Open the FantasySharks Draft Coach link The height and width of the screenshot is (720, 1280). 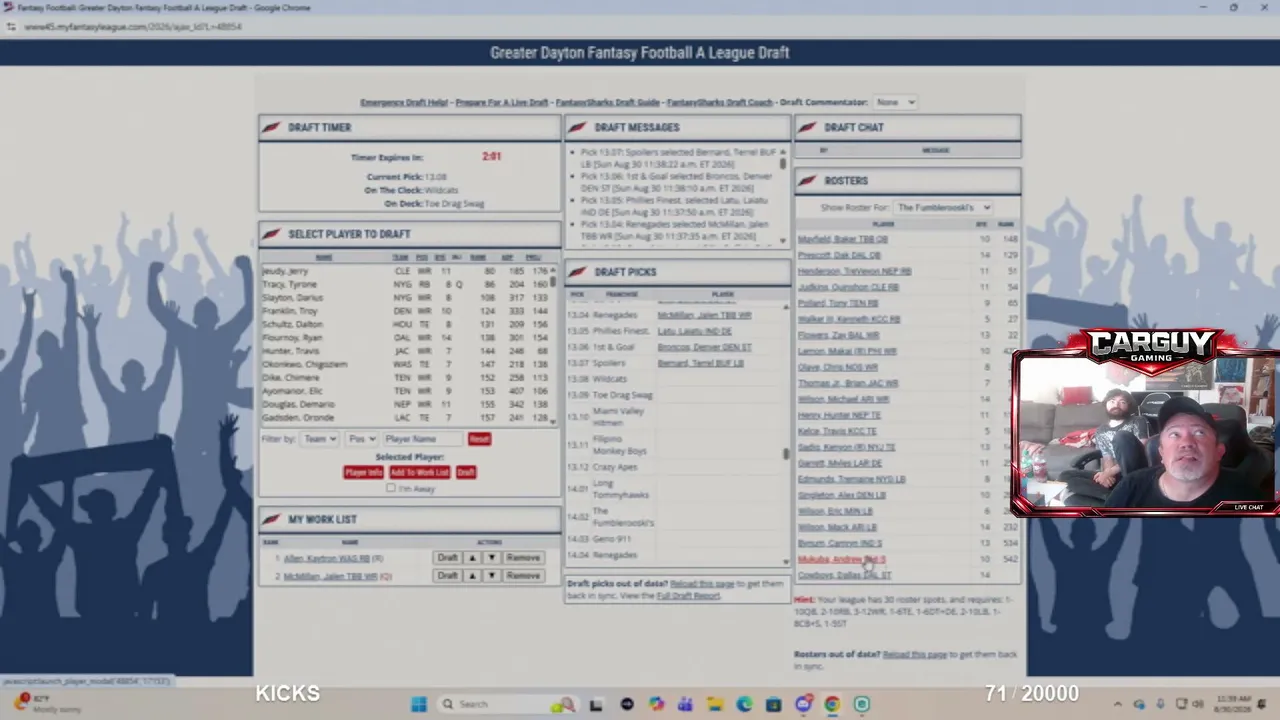click(x=720, y=102)
